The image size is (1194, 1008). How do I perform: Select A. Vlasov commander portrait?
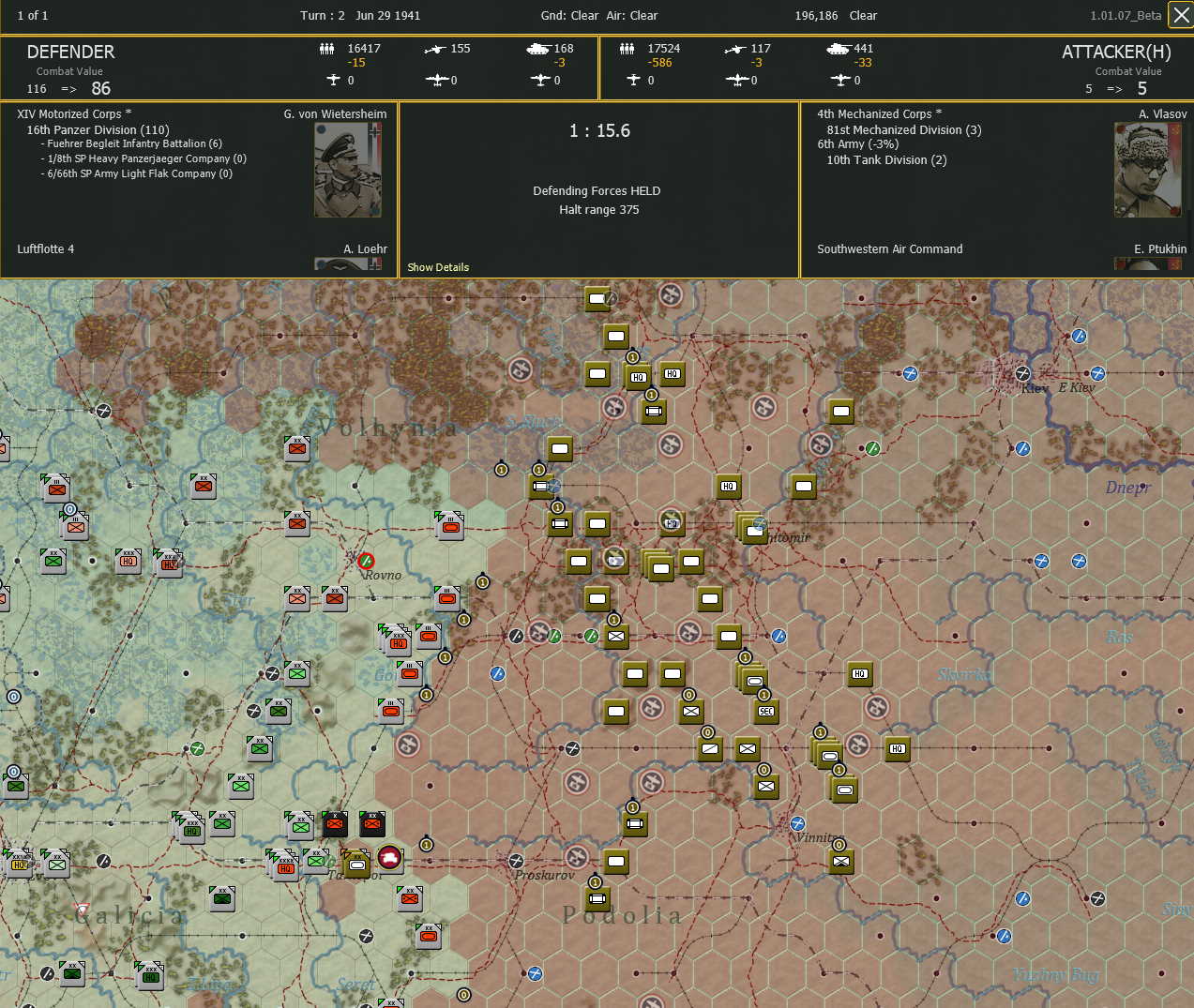click(x=1148, y=171)
